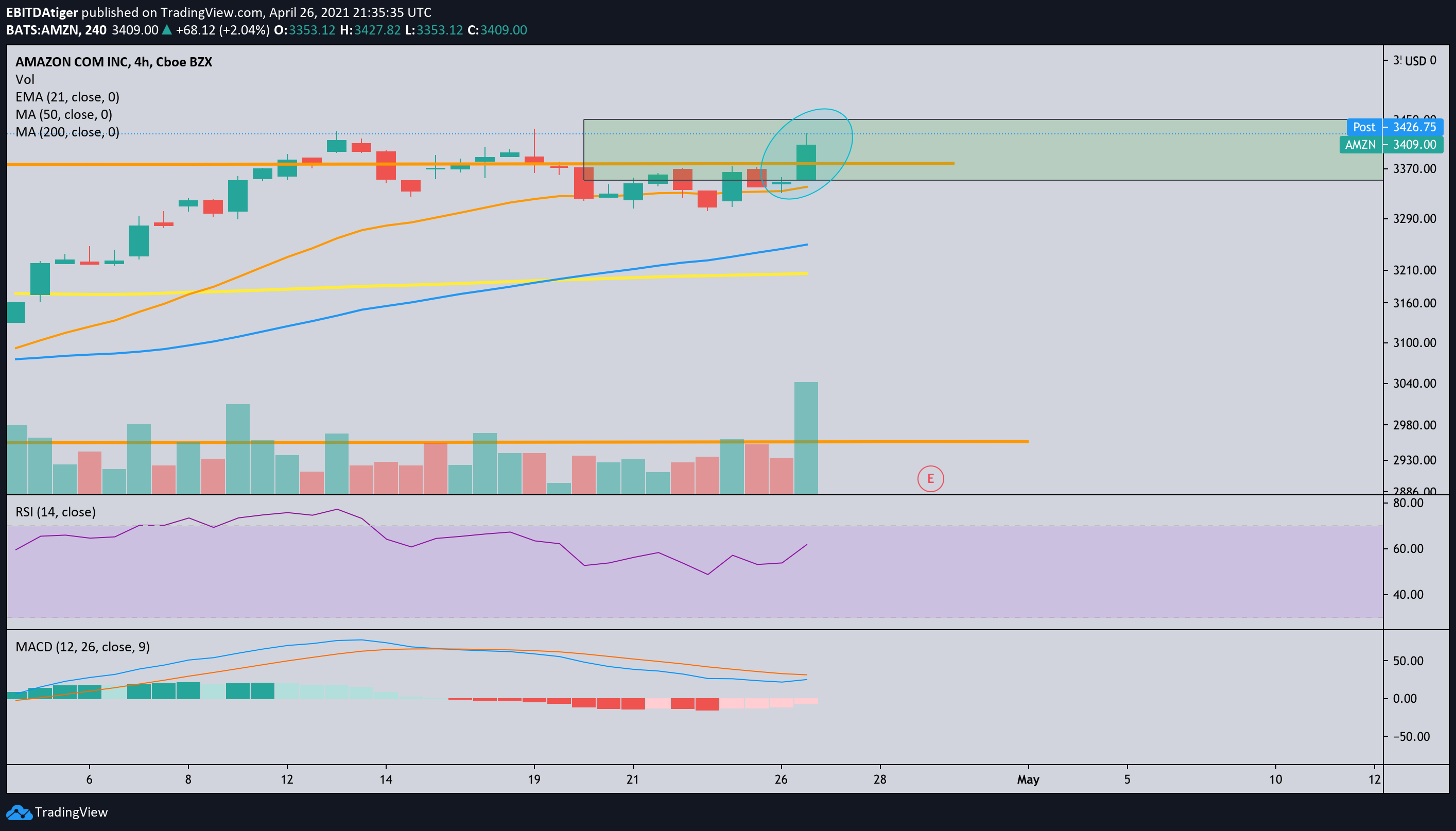Click the EBITDAtiger author name
This screenshot has height=831, width=1456.
[x=42, y=12]
